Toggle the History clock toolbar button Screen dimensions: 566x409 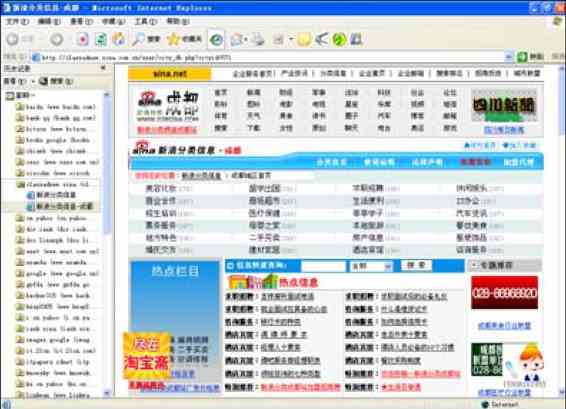(216, 40)
